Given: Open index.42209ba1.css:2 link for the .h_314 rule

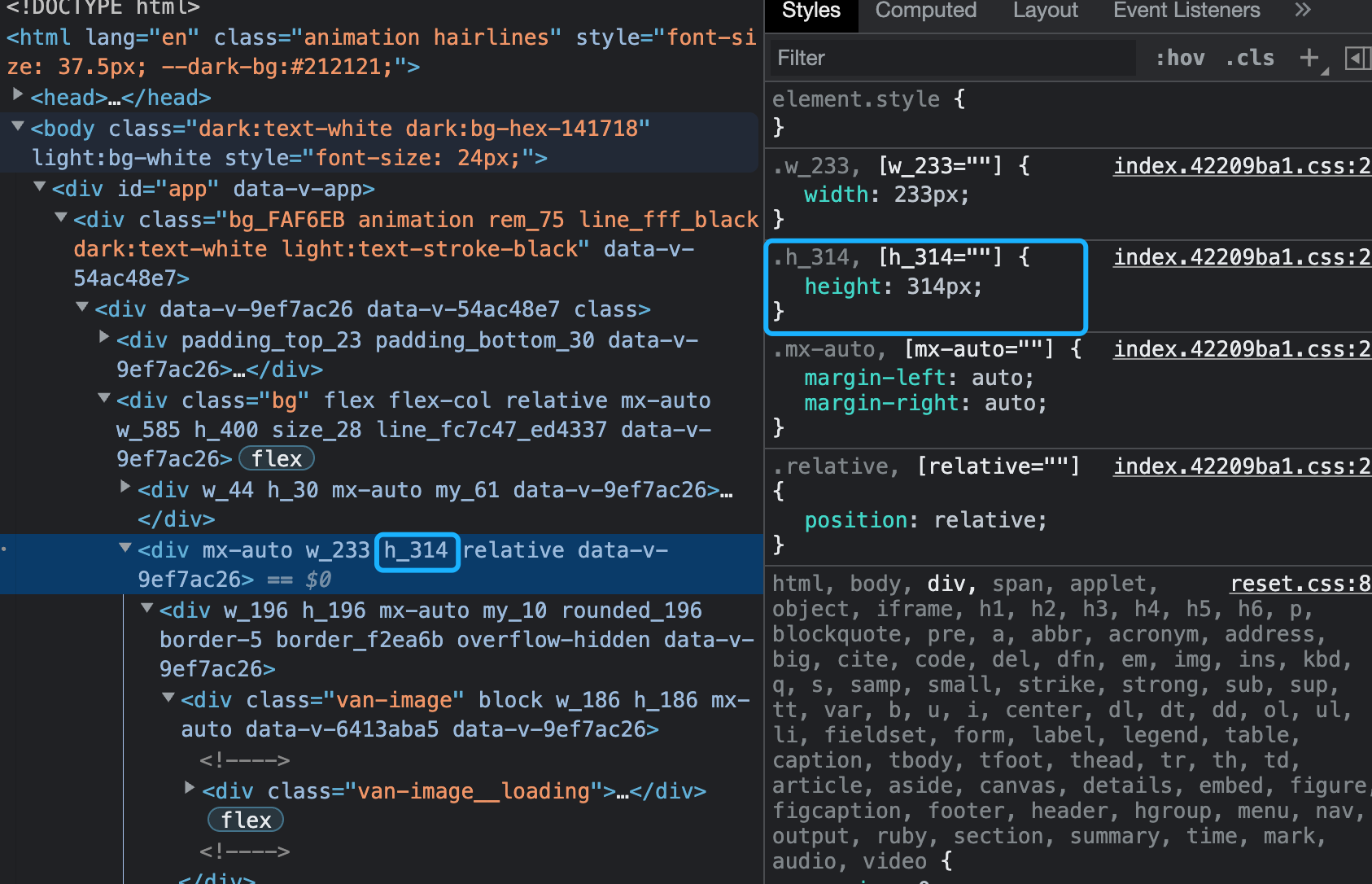Looking at the screenshot, I should pyautogui.click(x=1240, y=257).
